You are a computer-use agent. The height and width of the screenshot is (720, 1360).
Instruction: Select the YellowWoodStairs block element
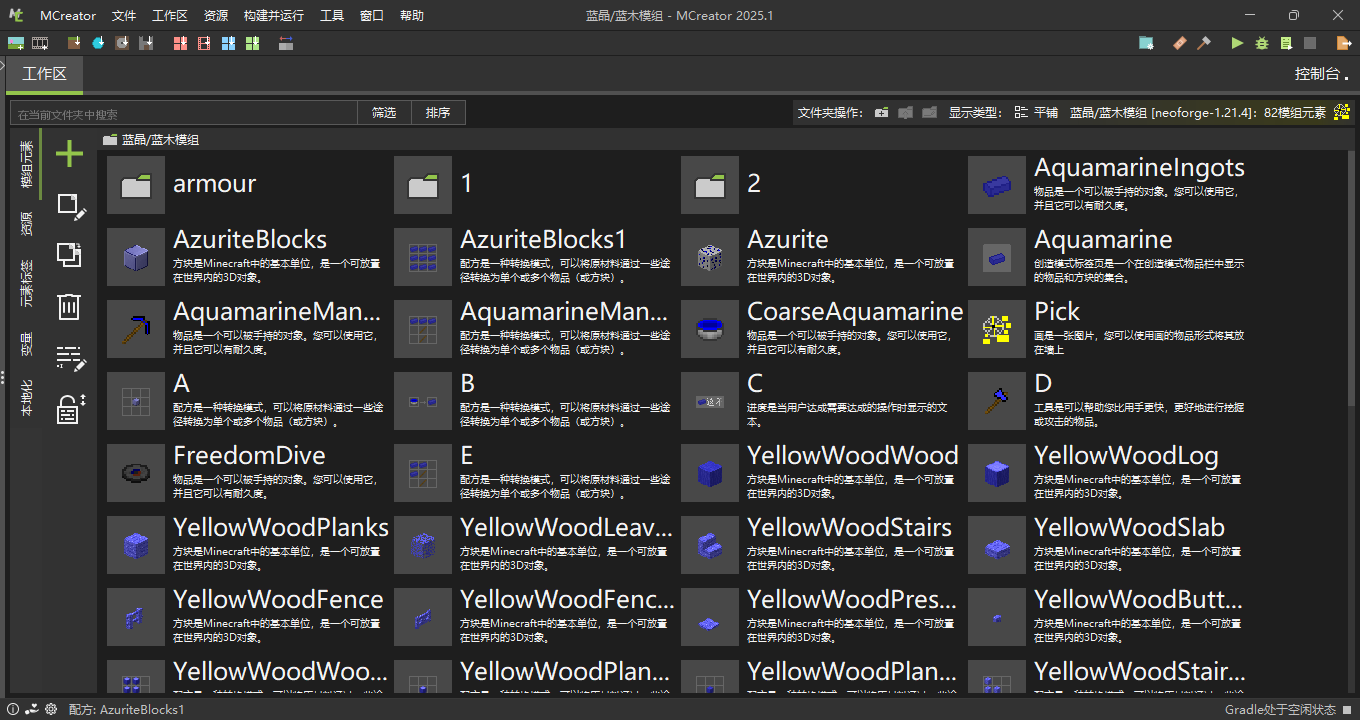[x=824, y=545]
